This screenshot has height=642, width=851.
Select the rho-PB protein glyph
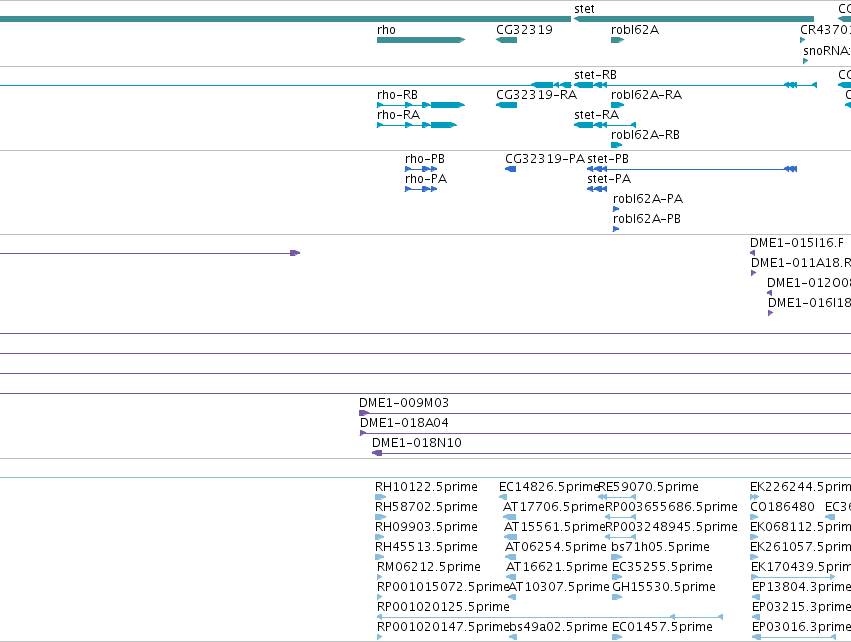421,169
